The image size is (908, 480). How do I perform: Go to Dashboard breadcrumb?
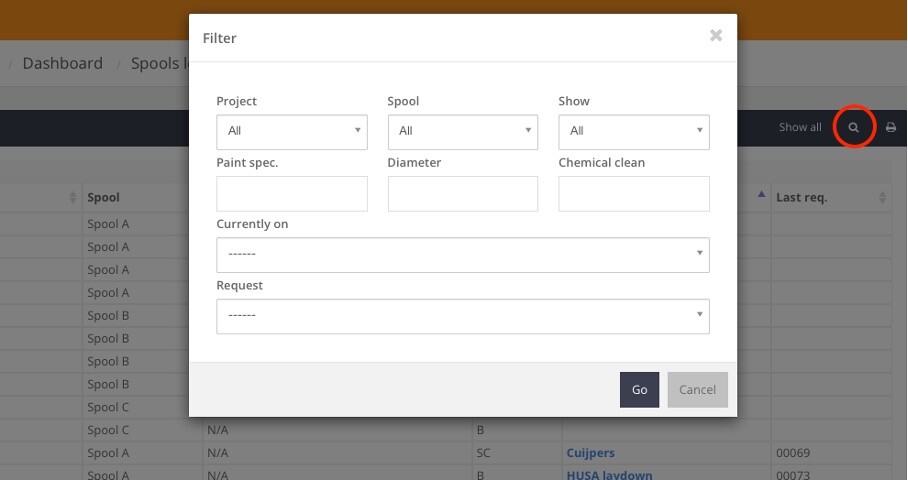tap(62, 63)
